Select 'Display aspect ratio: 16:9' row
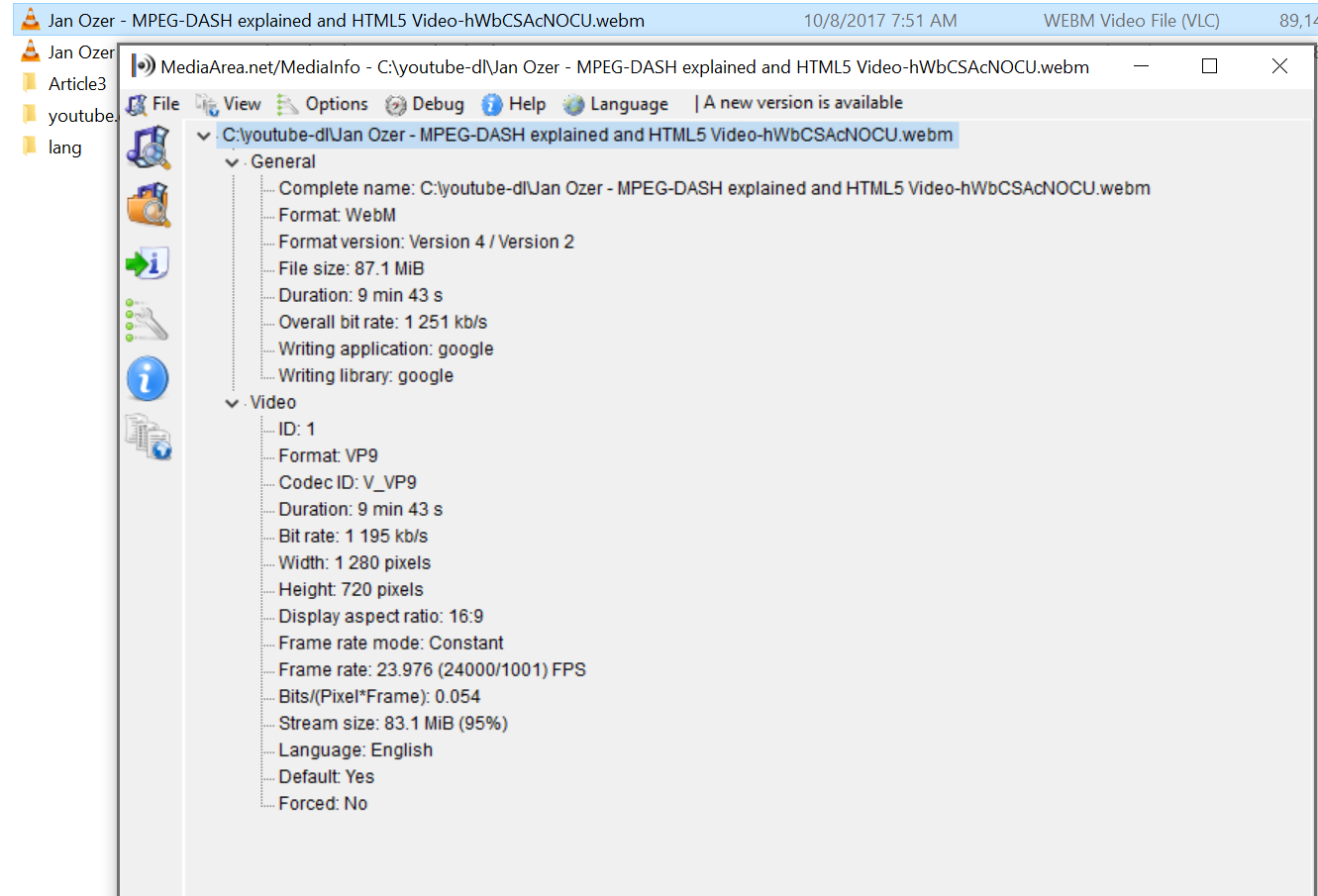Viewport: 1318px width, 896px height. [380, 616]
